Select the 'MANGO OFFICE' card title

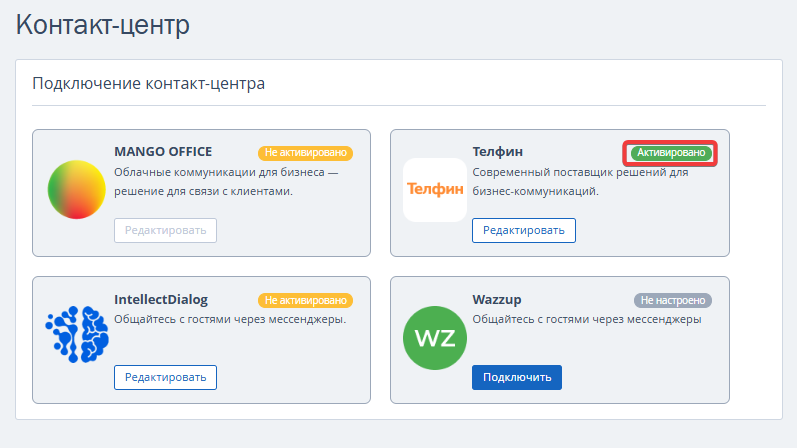[x=163, y=152]
